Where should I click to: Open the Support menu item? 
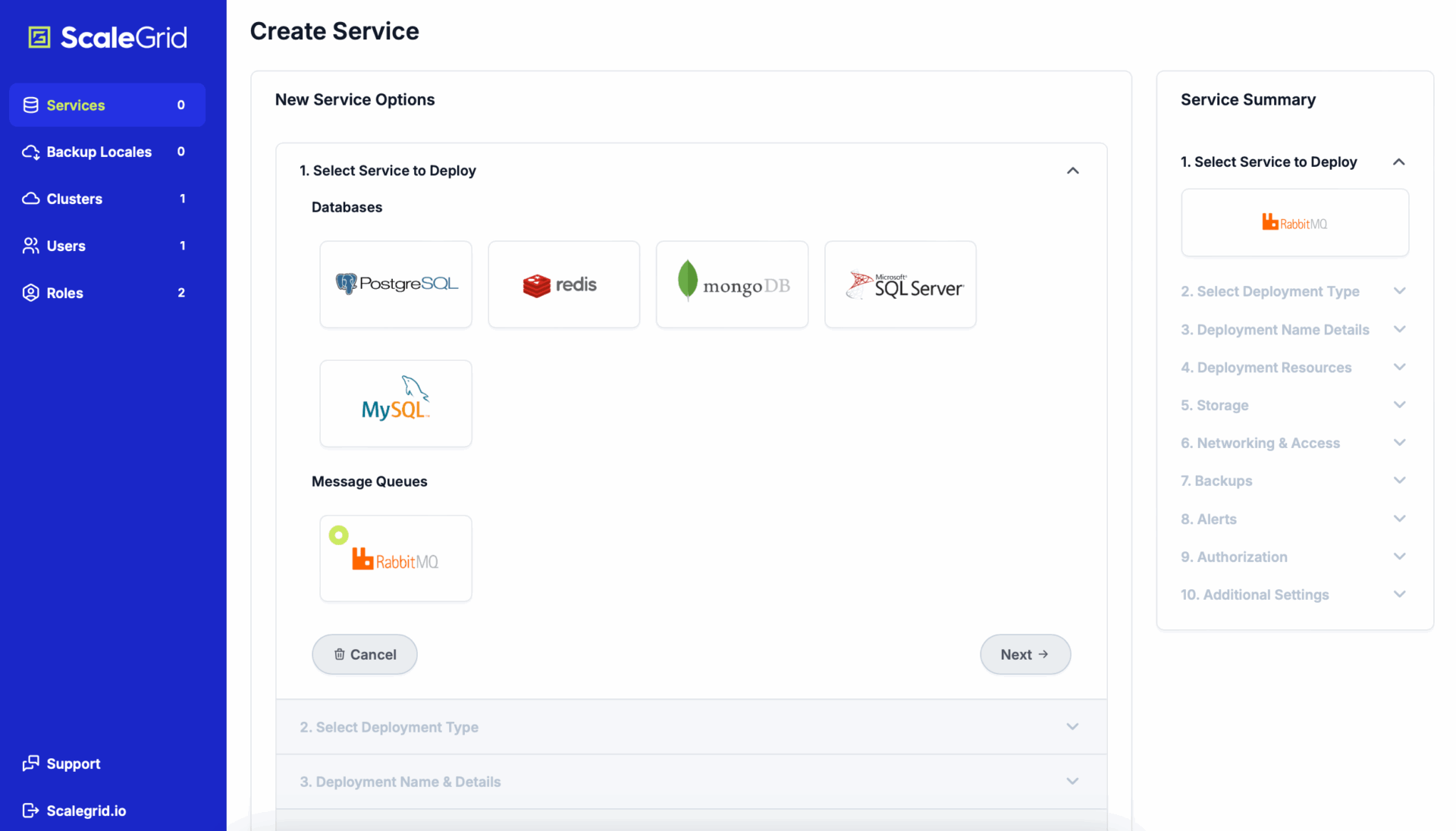coord(73,764)
